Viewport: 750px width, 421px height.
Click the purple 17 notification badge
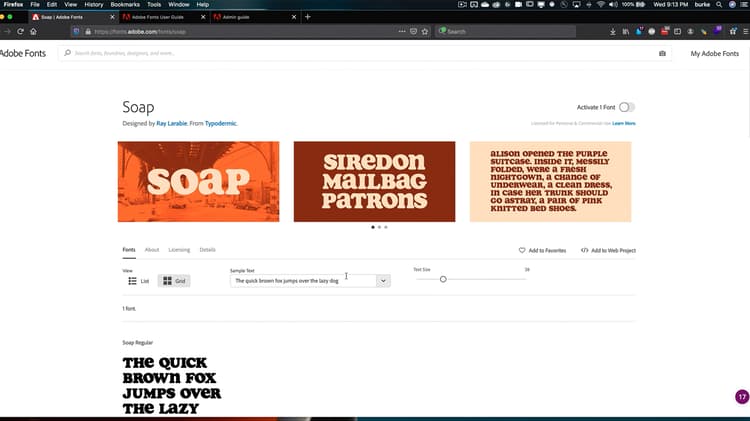pyautogui.click(x=742, y=397)
